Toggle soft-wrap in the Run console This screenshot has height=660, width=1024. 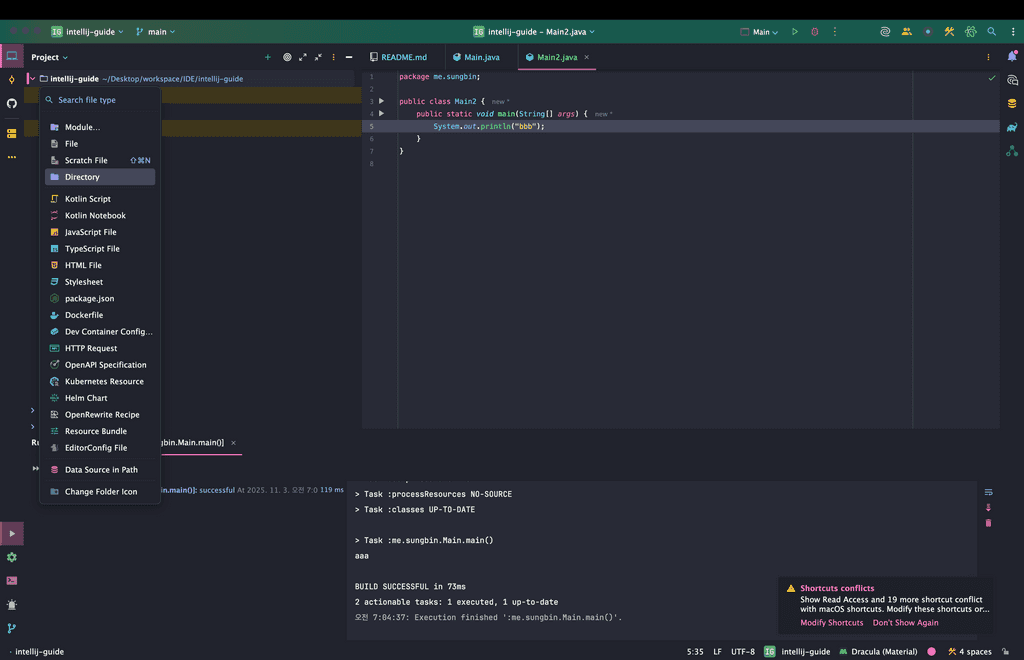(x=988, y=492)
